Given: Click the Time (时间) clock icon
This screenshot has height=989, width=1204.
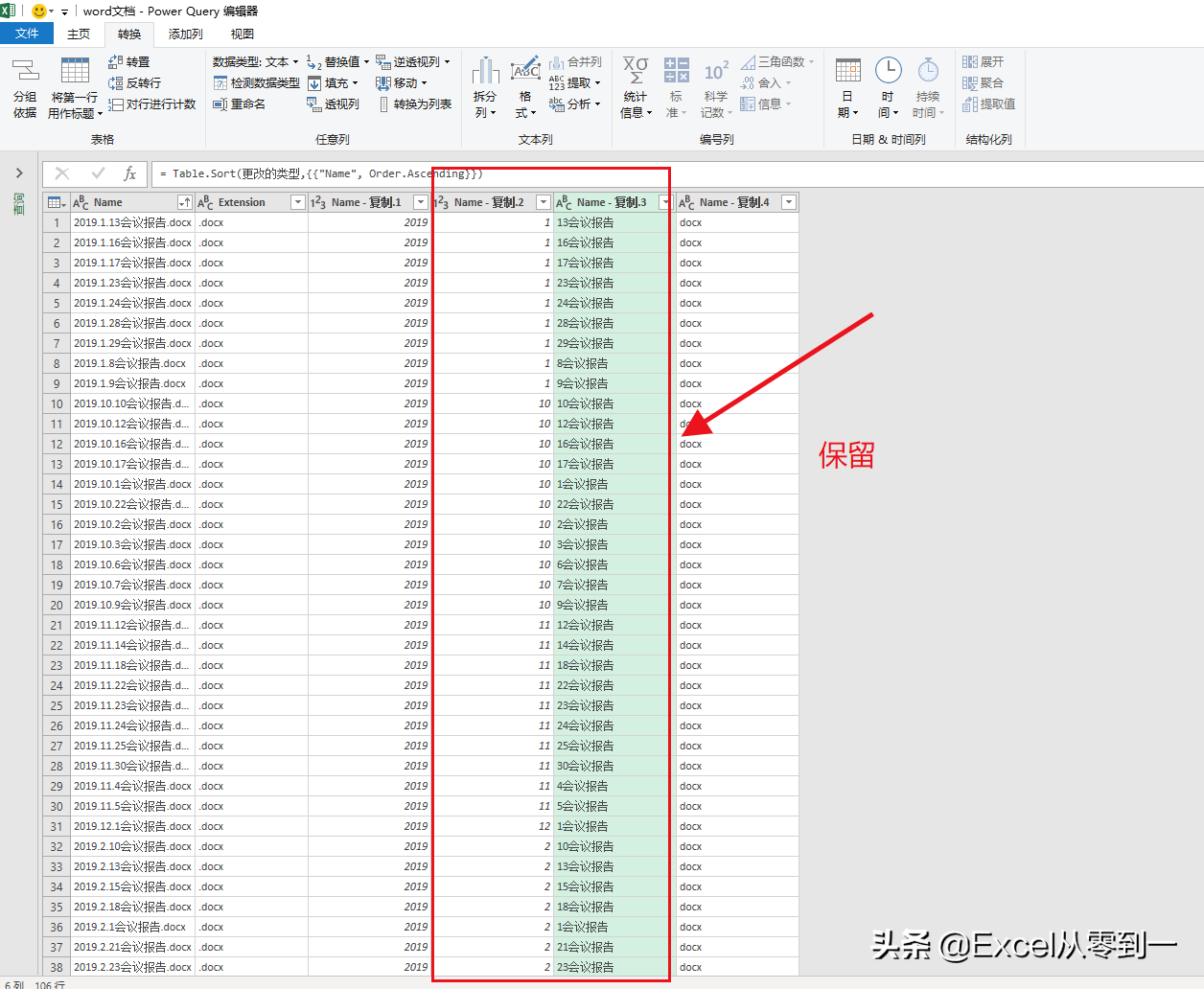Looking at the screenshot, I should point(889,70).
